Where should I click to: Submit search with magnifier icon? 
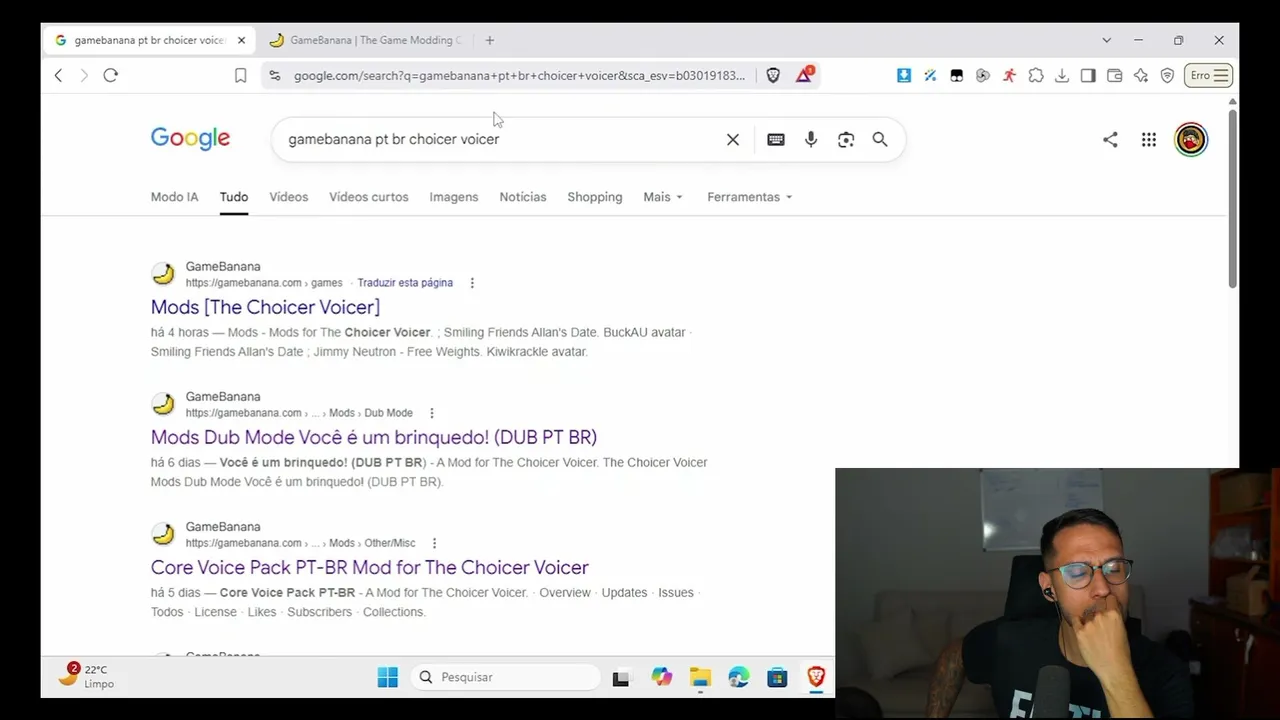click(880, 140)
